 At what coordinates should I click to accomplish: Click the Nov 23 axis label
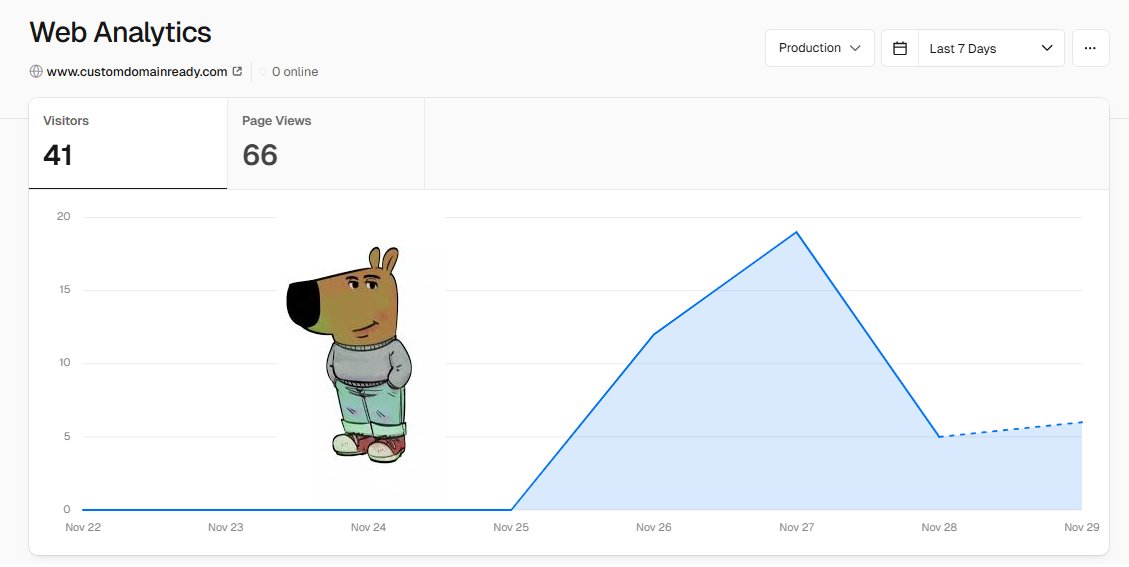[225, 527]
